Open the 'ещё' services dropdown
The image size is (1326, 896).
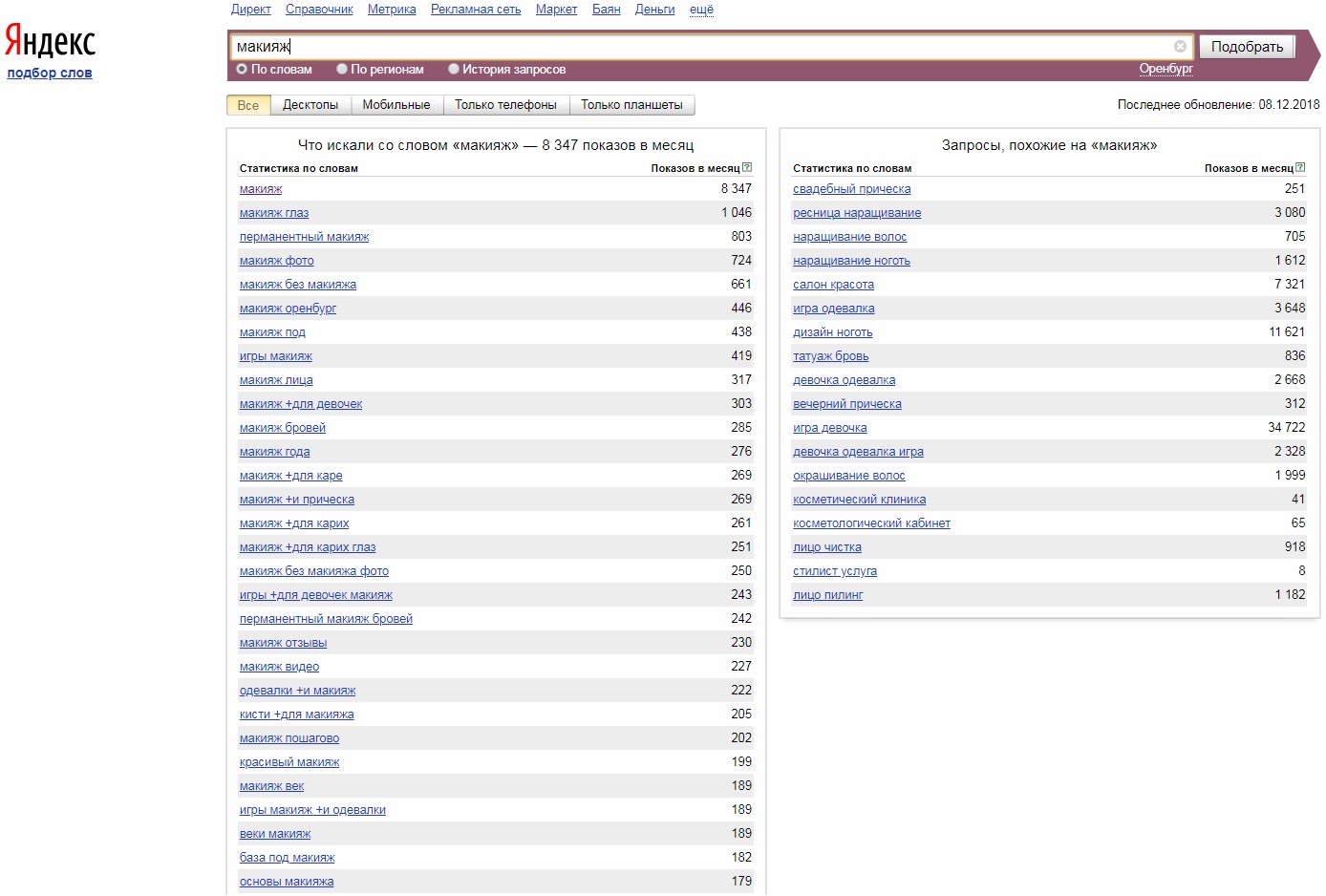point(701,10)
